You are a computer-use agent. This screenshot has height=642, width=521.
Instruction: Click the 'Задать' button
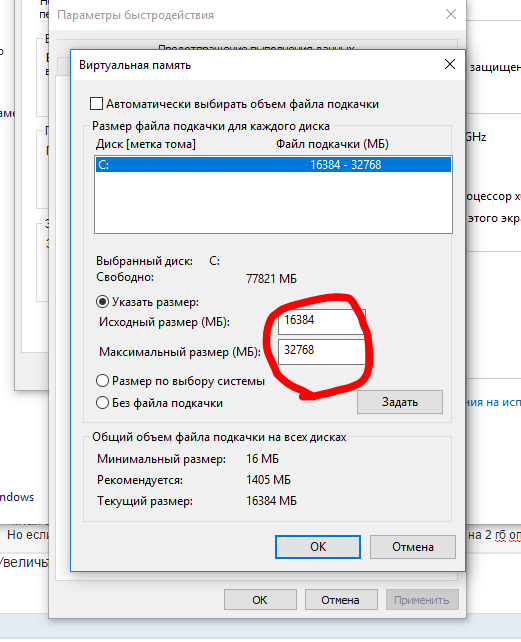pyautogui.click(x=400, y=402)
